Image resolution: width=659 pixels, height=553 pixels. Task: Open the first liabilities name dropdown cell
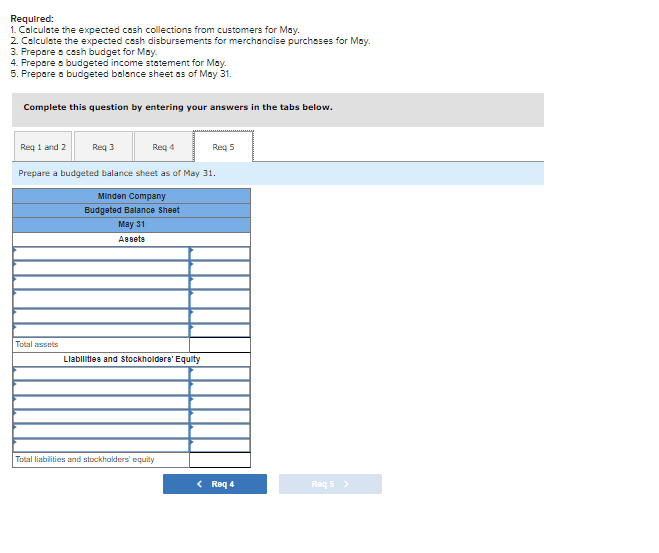(101, 374)
